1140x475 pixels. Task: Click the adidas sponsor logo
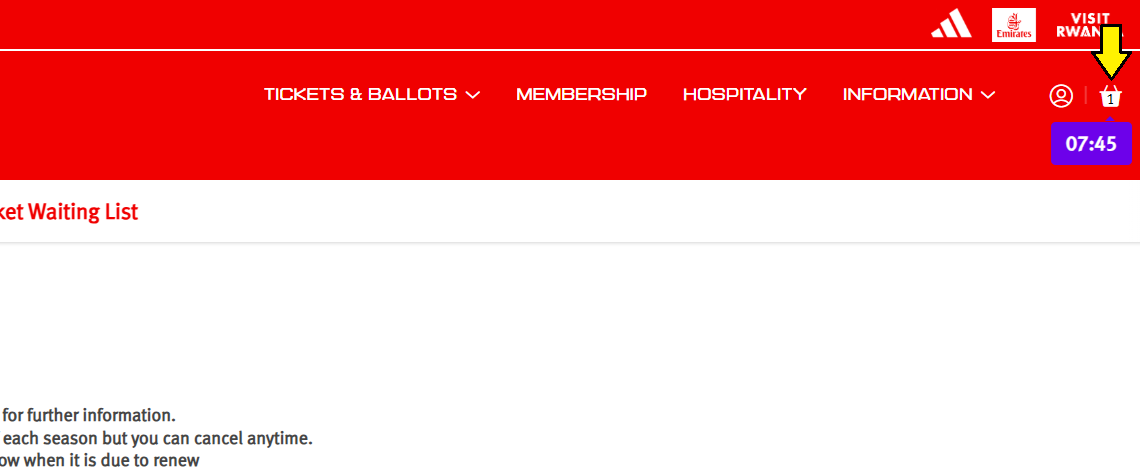click(951, 25)
